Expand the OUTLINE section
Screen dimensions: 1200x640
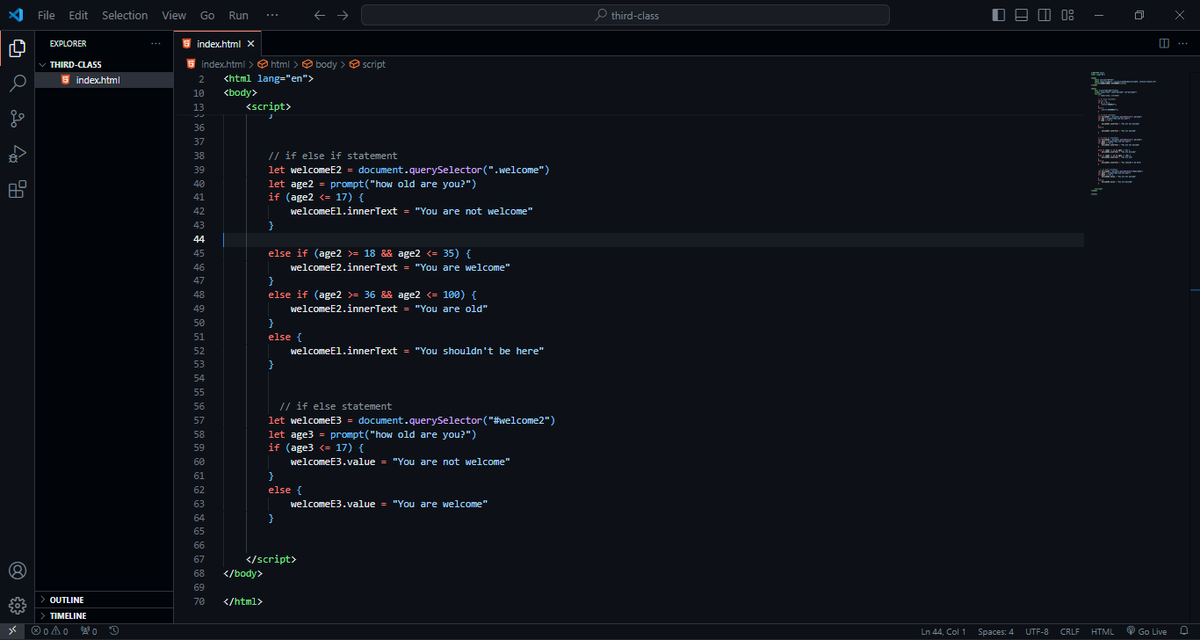pos(104,600)
